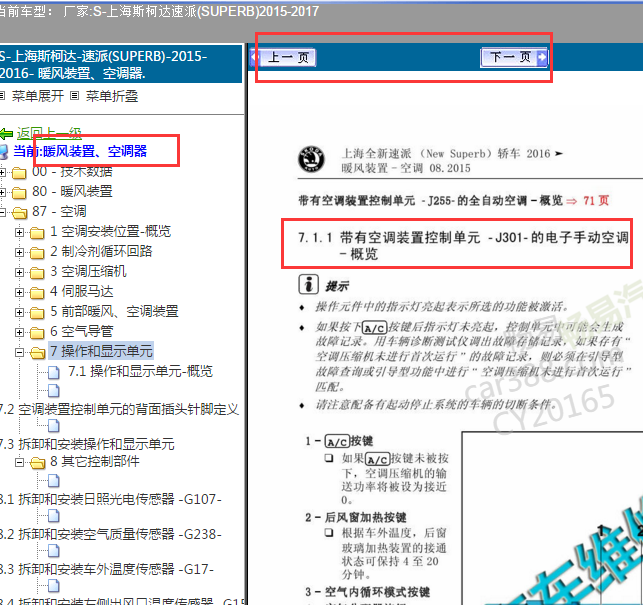Click folder icon of 4 伺服马达

pos(37,293)
